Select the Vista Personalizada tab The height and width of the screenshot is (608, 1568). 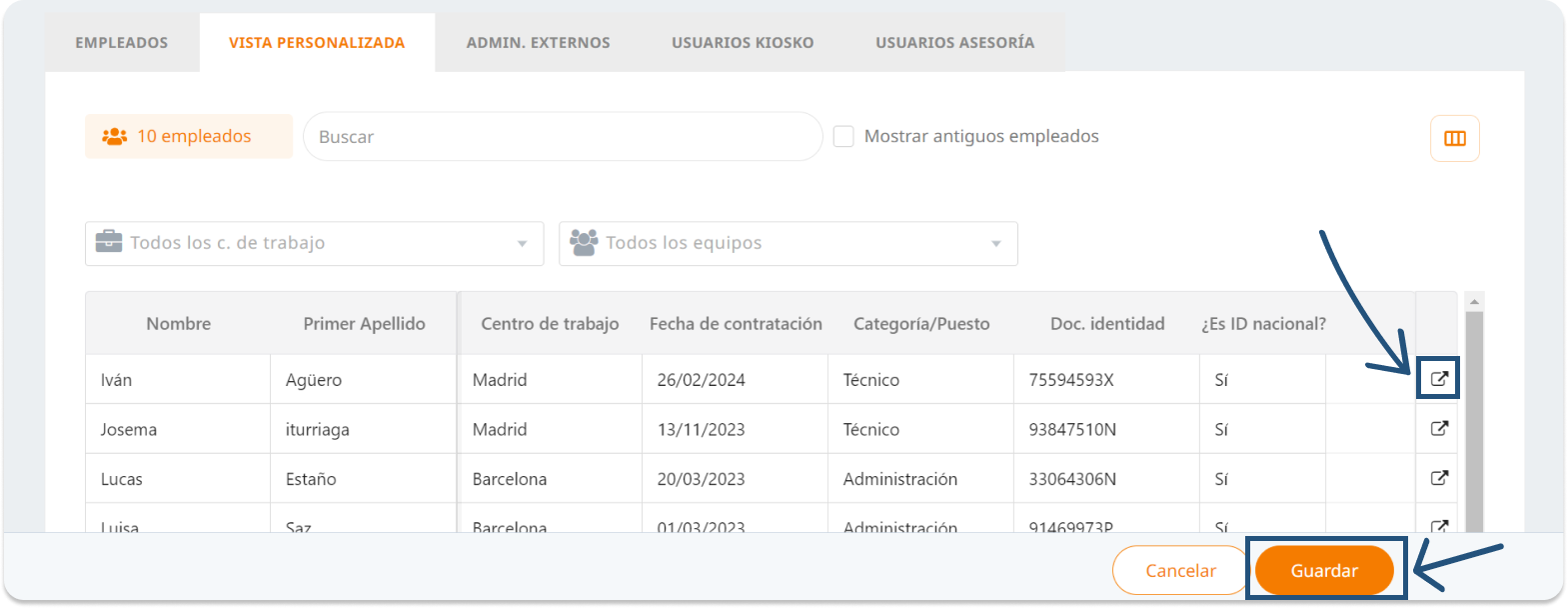click(317, 43)
